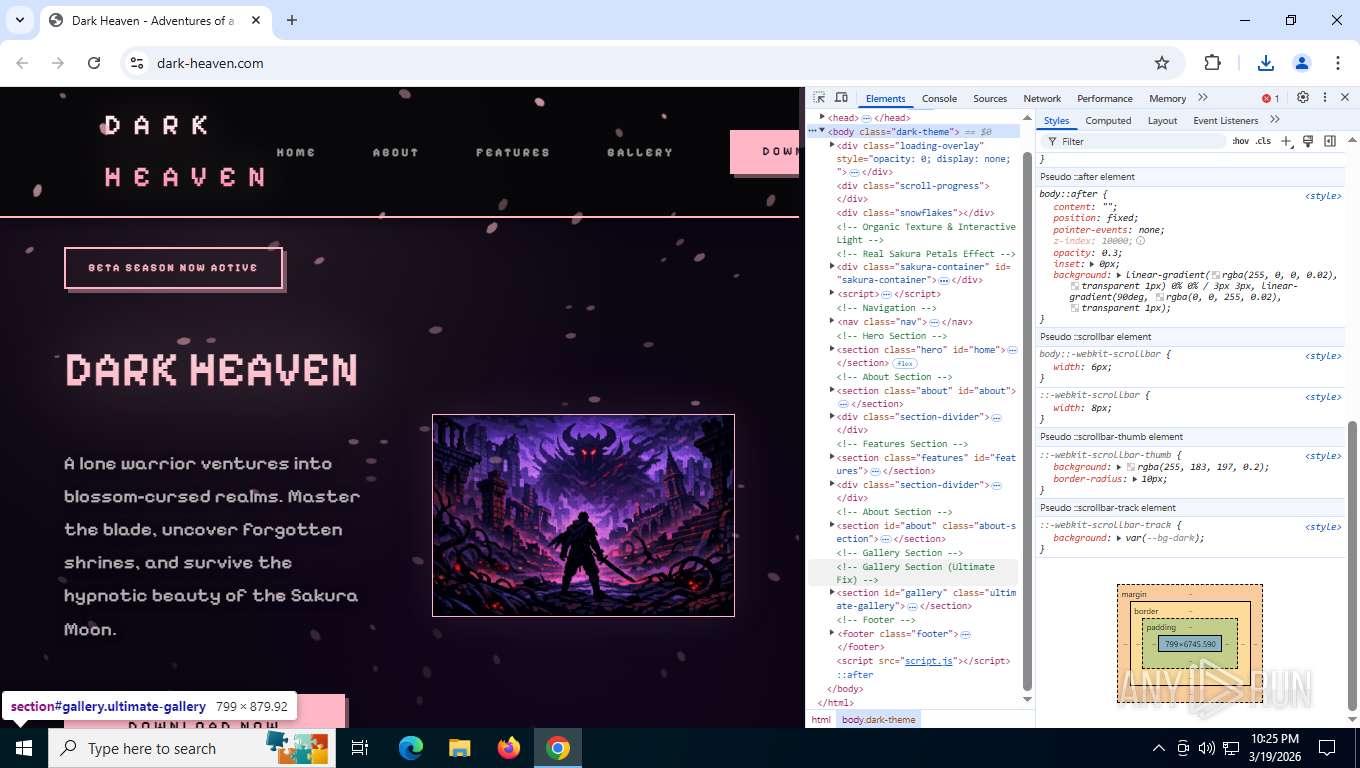Launch Firefox from taskbar
1360x768 pixels.
pos(509,748)
